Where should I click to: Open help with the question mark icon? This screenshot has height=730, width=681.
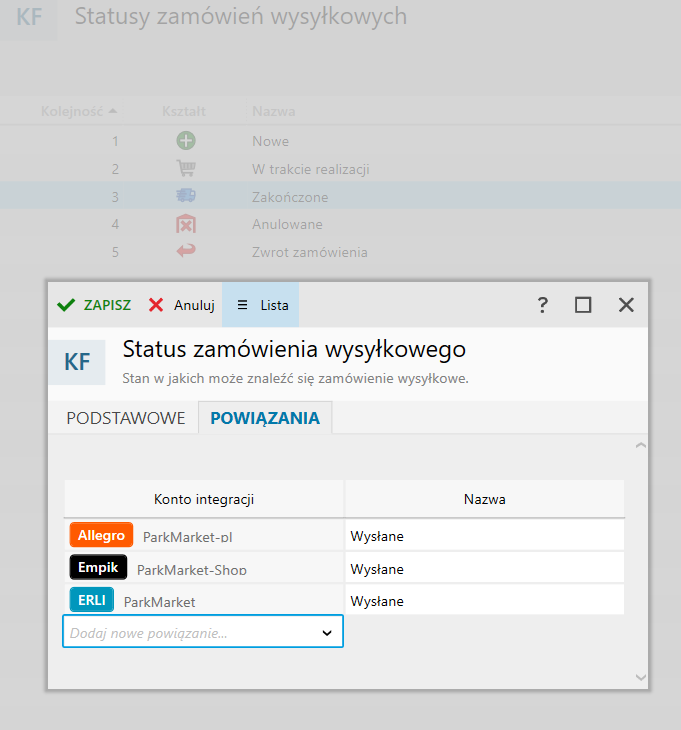(x=543, y=305)
